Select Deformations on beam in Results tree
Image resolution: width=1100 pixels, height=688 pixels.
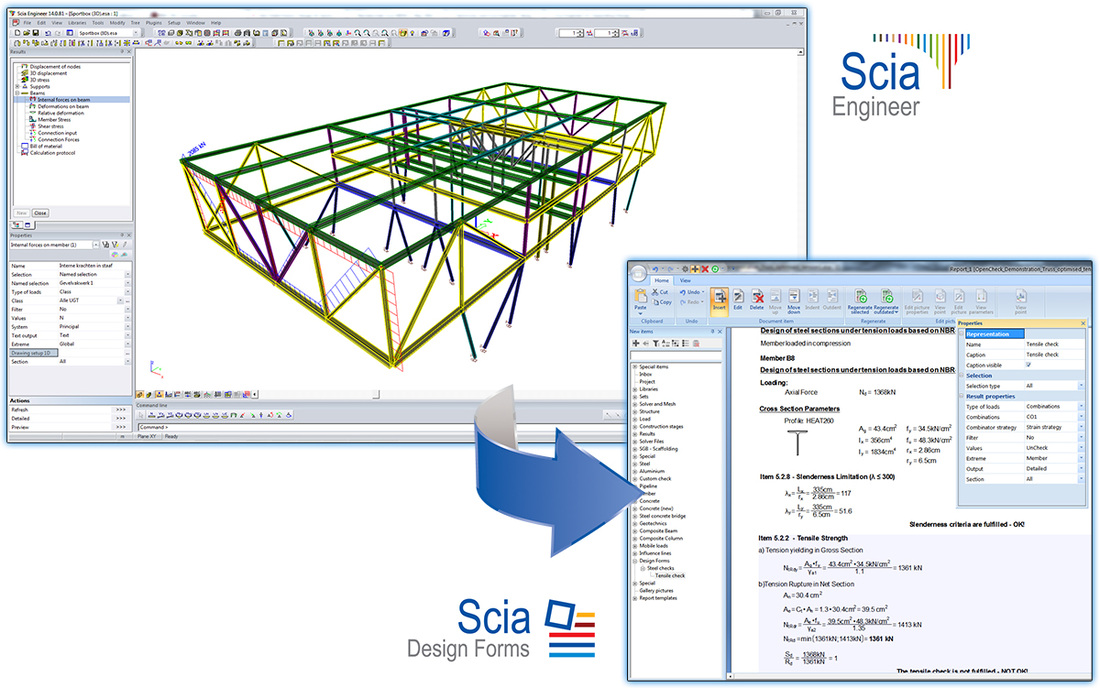(x=63, y=107)
